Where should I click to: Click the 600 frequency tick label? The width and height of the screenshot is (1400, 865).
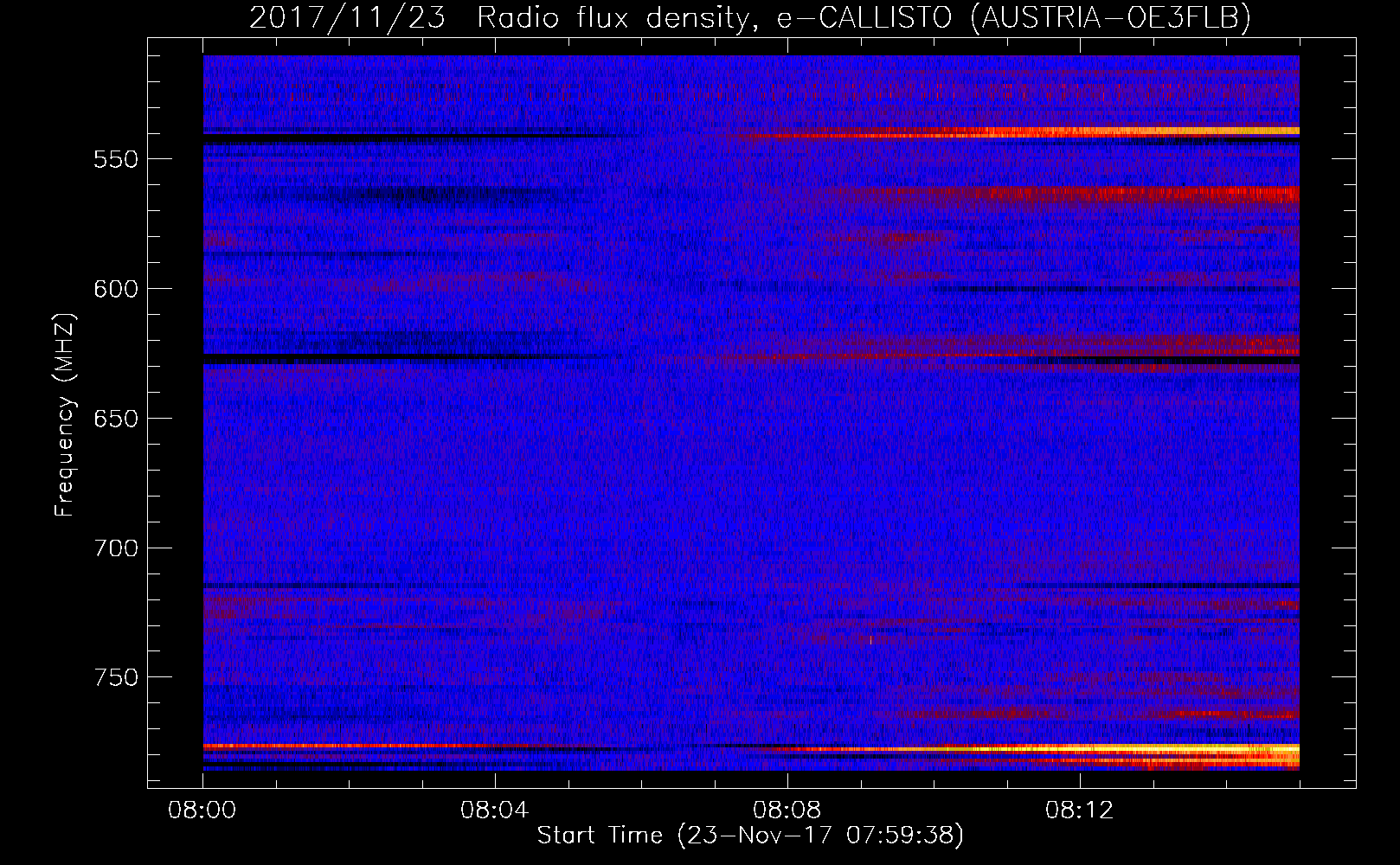116,289
